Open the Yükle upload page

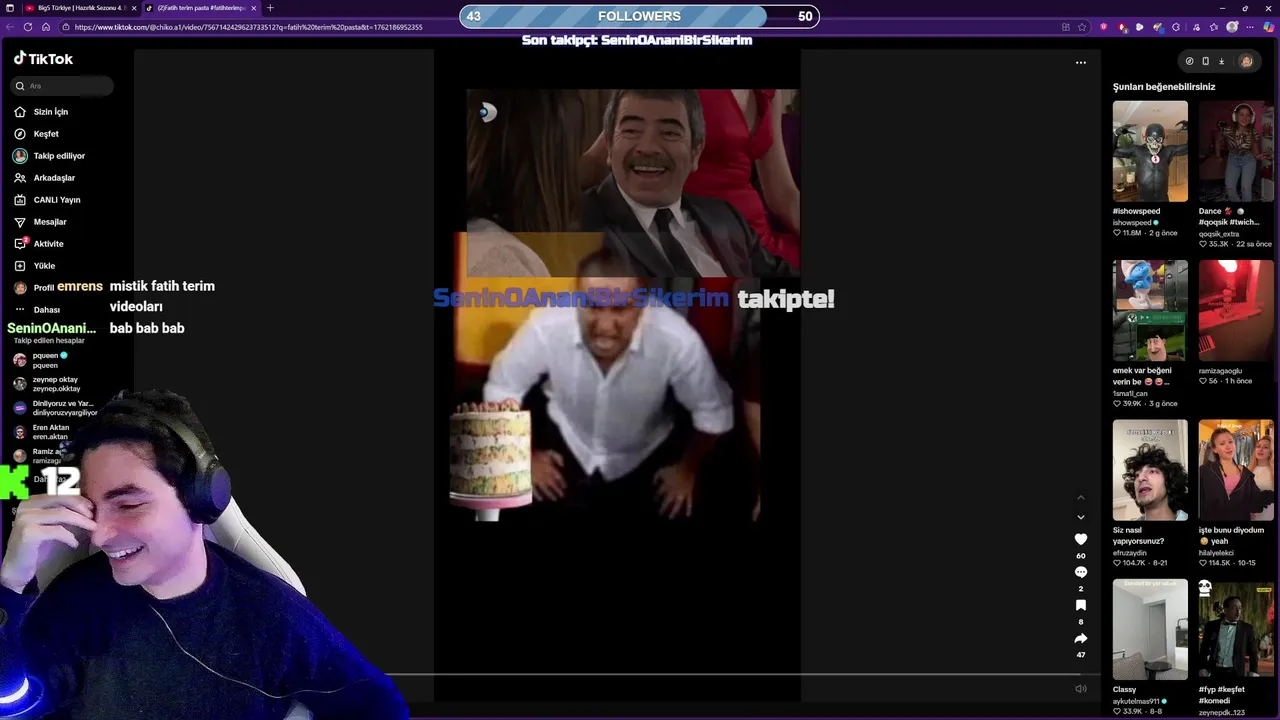[35, 266]
